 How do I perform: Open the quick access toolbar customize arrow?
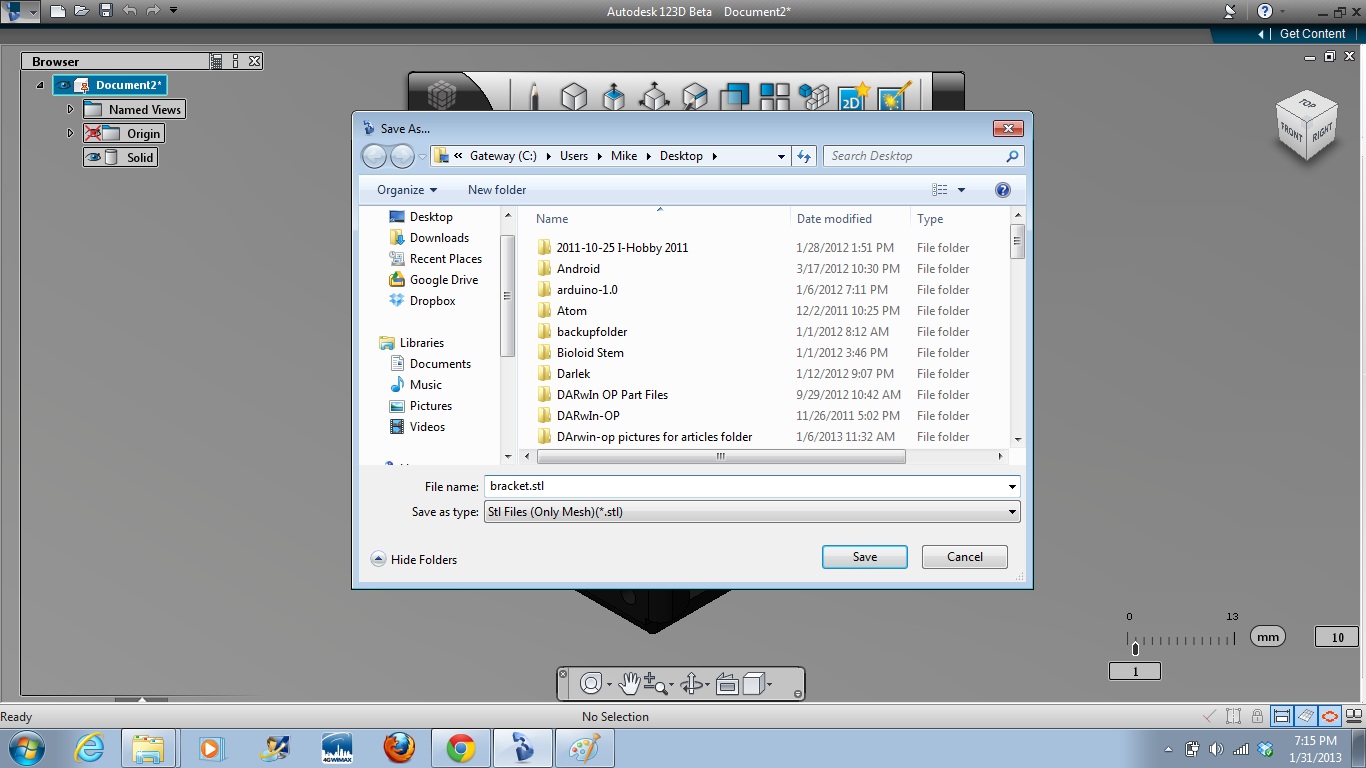[x=174, y=11]
